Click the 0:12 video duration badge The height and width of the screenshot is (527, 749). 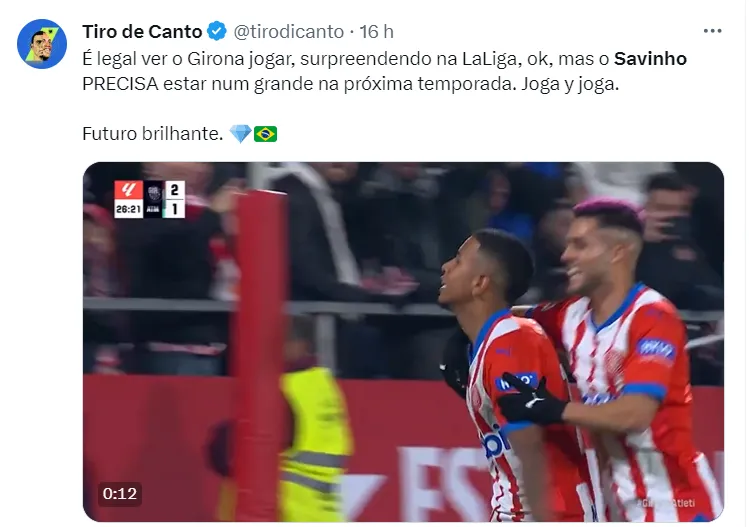click(x=119, y=494)
